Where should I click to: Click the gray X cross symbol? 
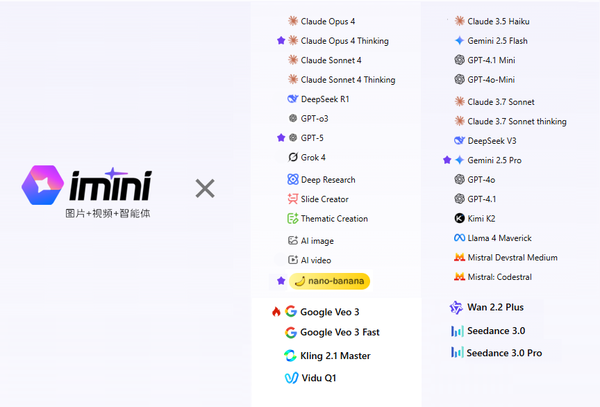[204, 188]
